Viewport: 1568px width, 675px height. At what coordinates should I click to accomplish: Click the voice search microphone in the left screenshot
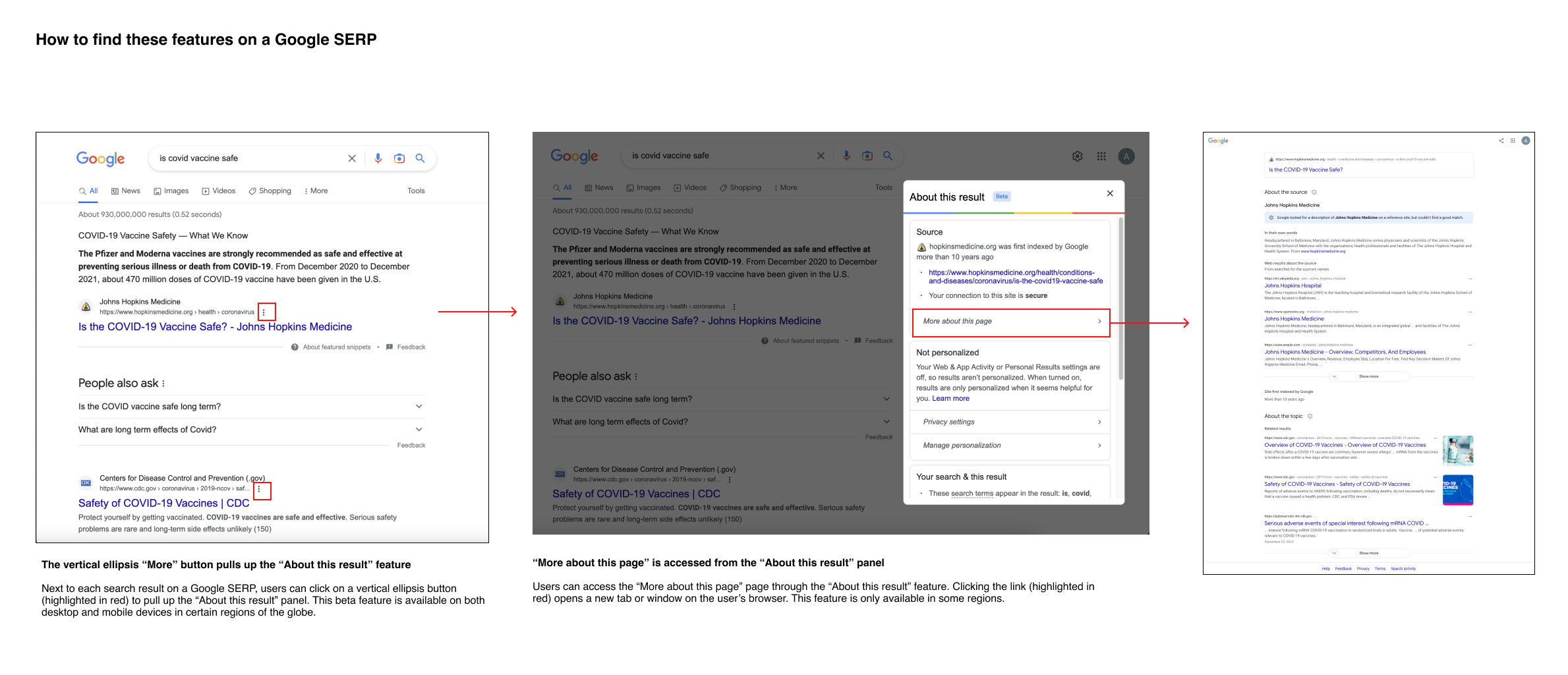tap(378, 158)
